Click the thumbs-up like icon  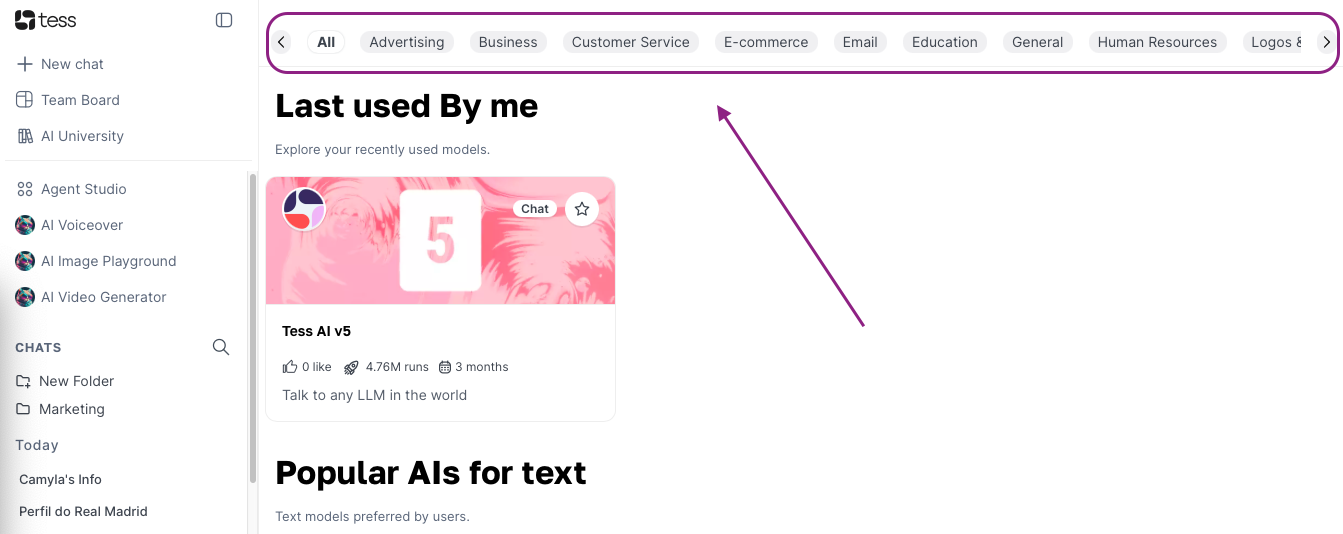pos(290,367)
